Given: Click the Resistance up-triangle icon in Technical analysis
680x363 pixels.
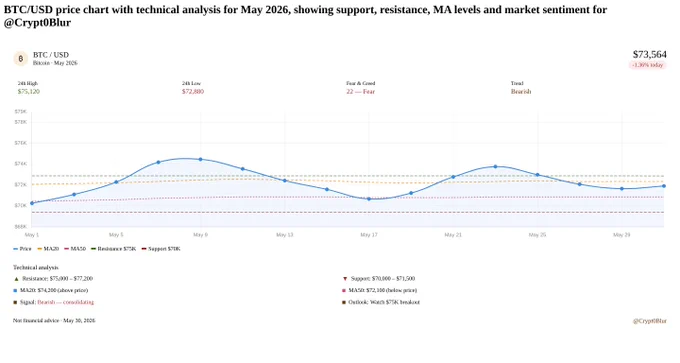Looking at the screenshot, I should tap(16, 279).
